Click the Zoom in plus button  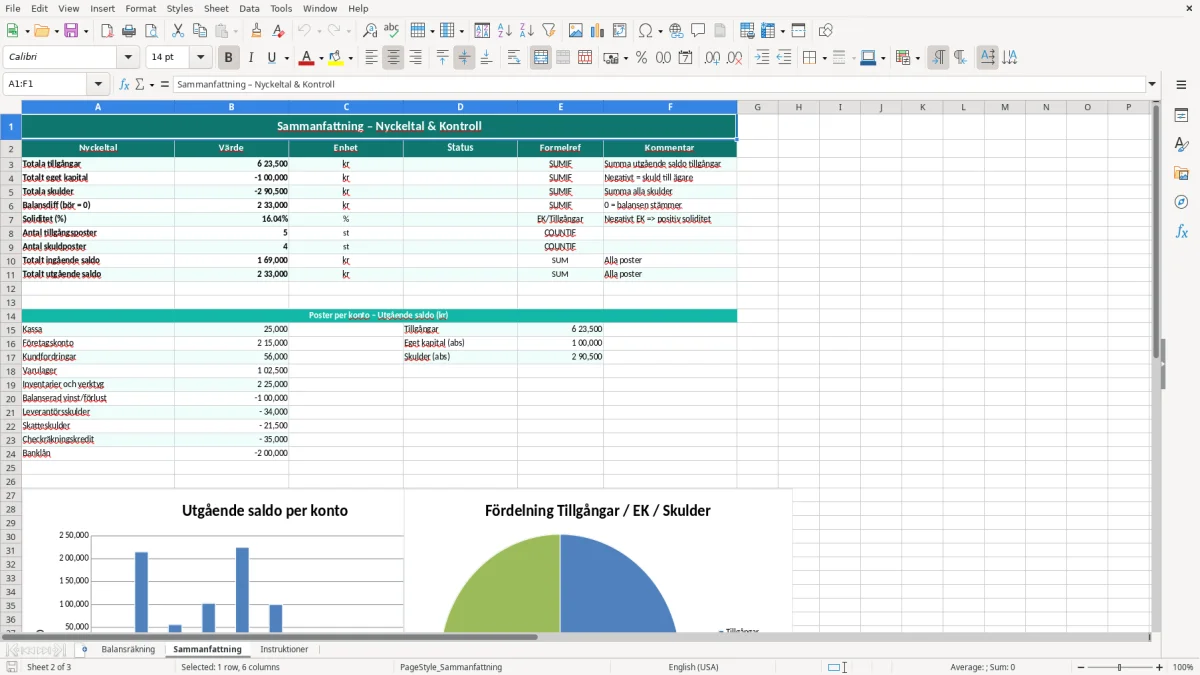point(1159,667)
